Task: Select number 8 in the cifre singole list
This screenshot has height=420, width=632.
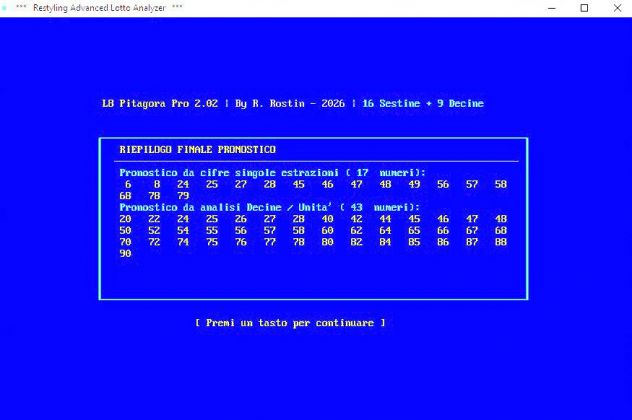Action: [x=157, y=184]
